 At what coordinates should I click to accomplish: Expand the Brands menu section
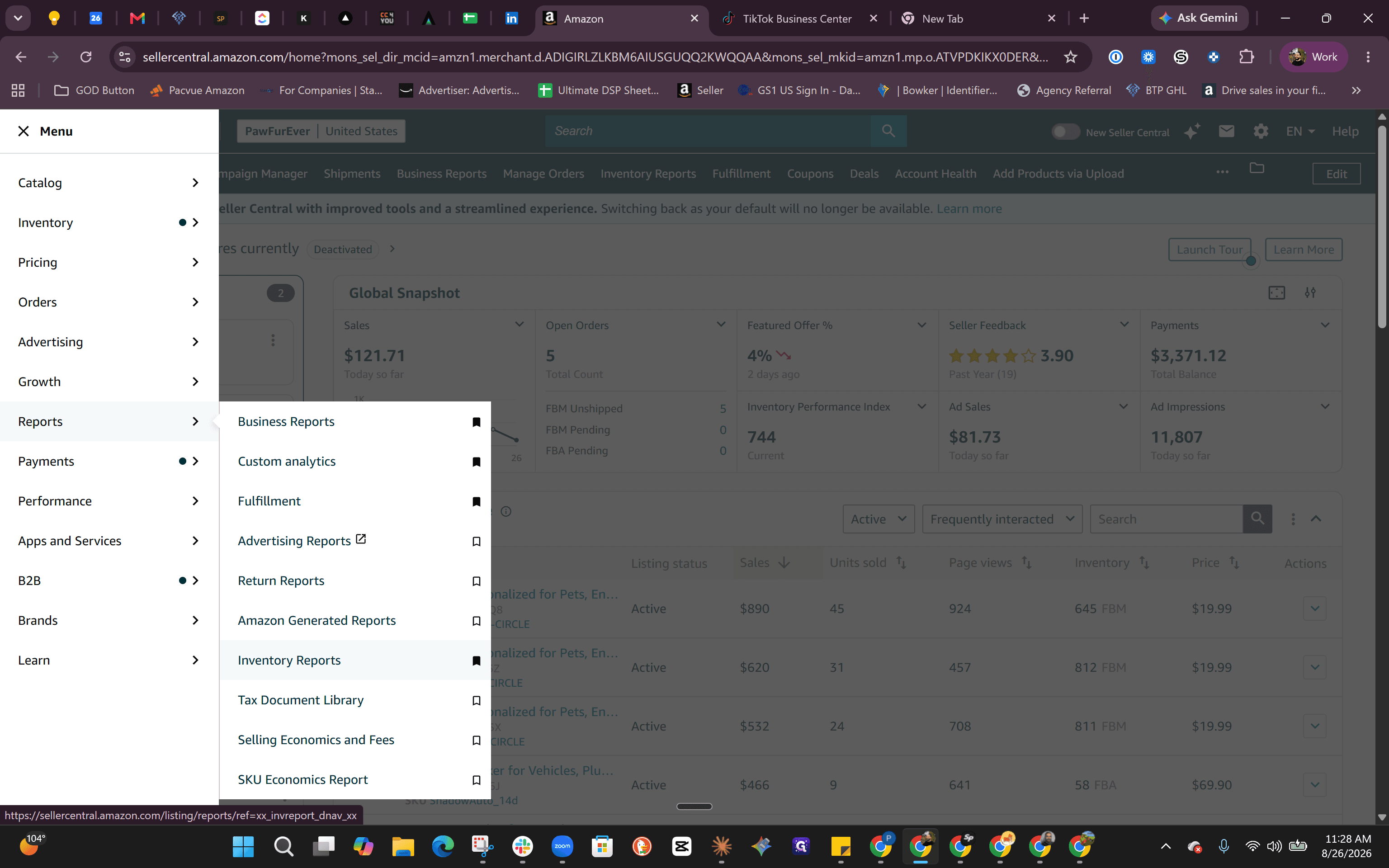tap(109, 621)
